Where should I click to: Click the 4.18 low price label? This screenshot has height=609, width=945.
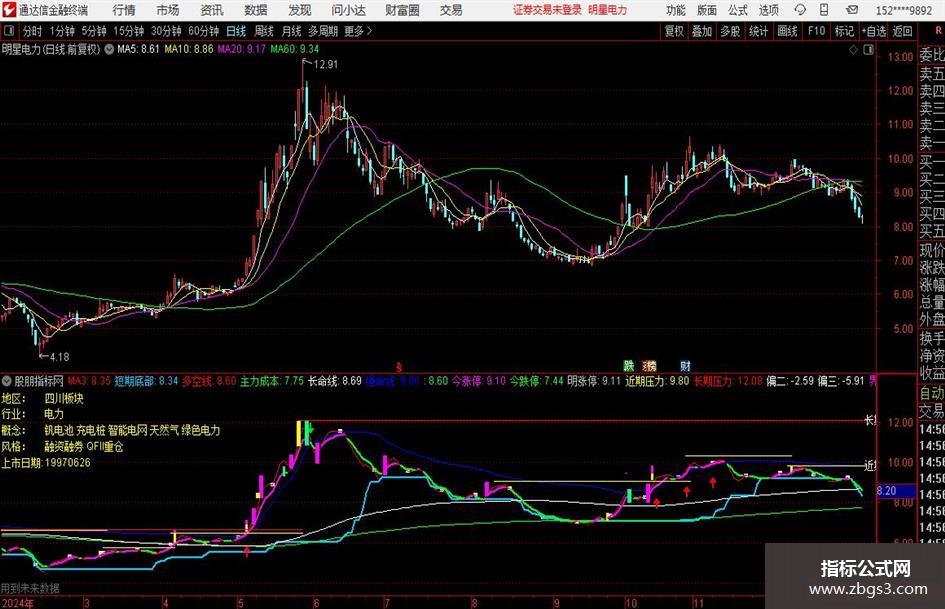point(59,357)
